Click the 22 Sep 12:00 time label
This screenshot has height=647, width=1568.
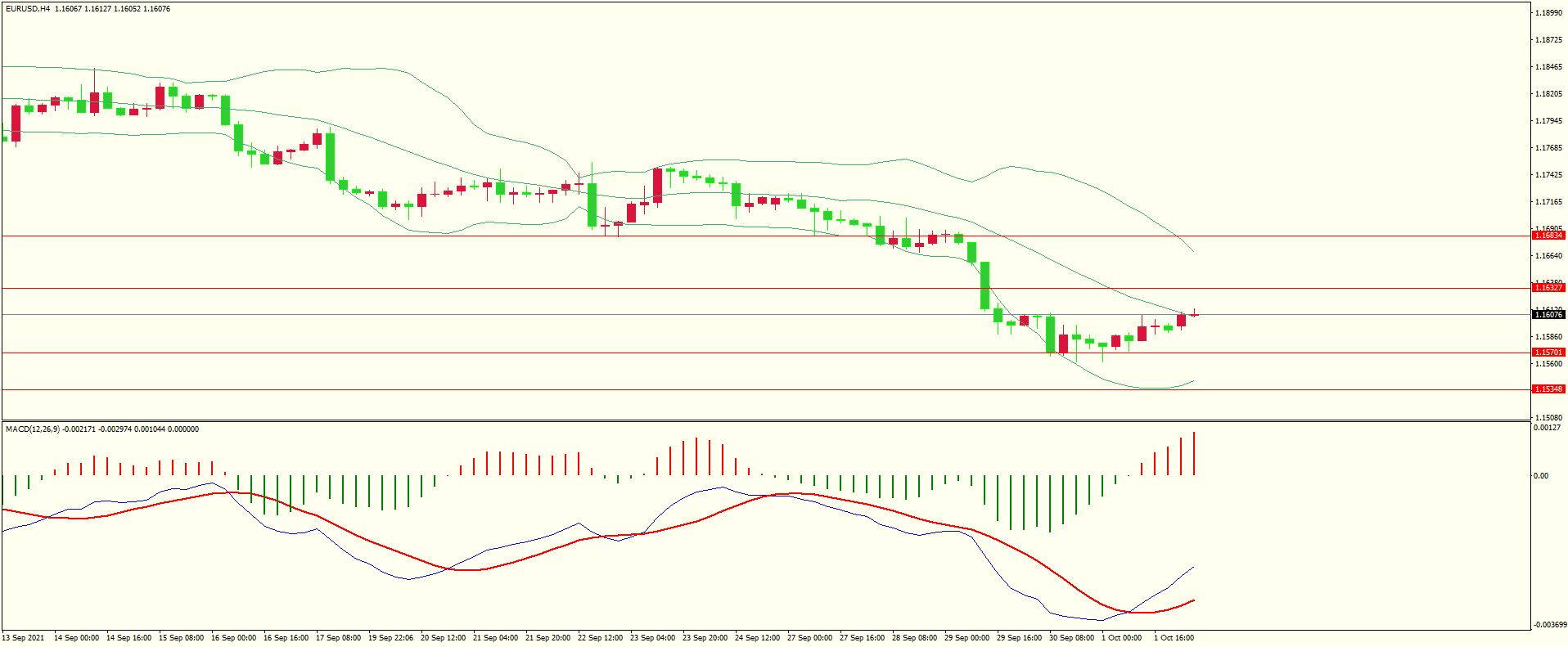[601, 638]
